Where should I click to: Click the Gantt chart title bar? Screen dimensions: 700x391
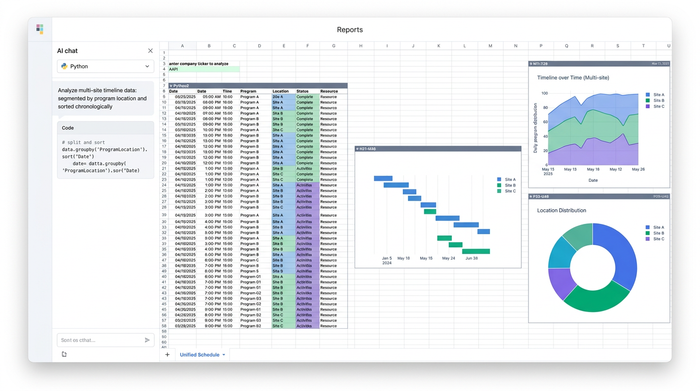(x=438, y=149)
